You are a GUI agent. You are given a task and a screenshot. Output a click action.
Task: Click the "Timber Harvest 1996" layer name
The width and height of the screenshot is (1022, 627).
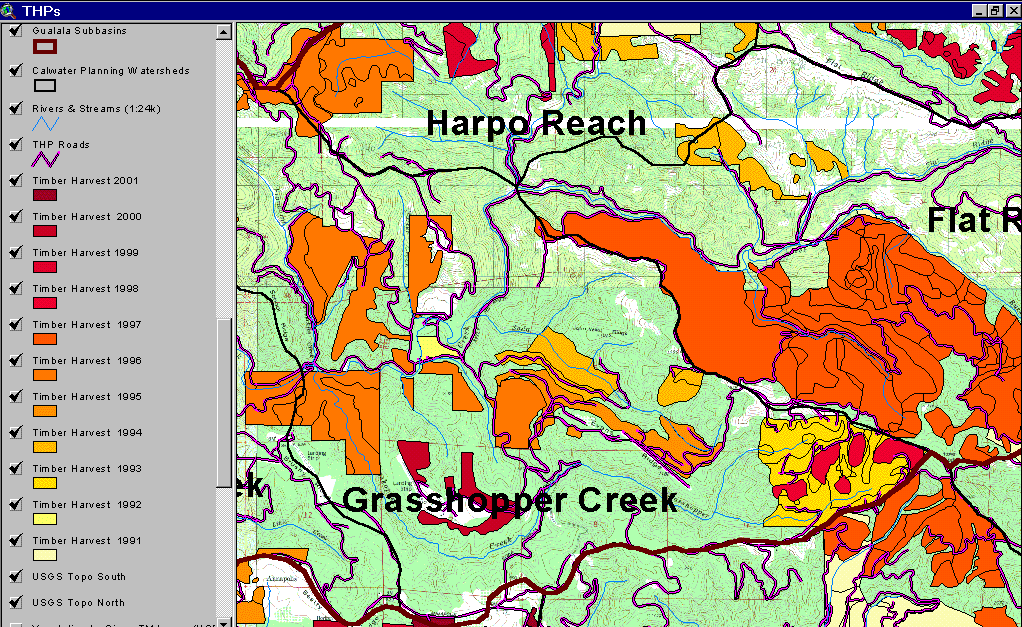coord(87,360)
